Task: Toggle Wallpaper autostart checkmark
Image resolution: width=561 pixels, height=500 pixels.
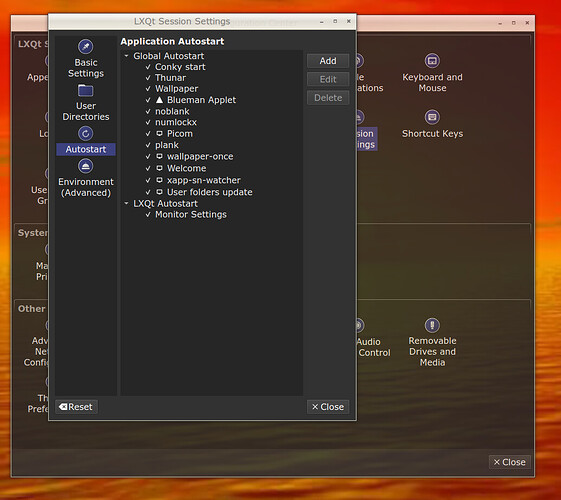Action: coord(148,89)
